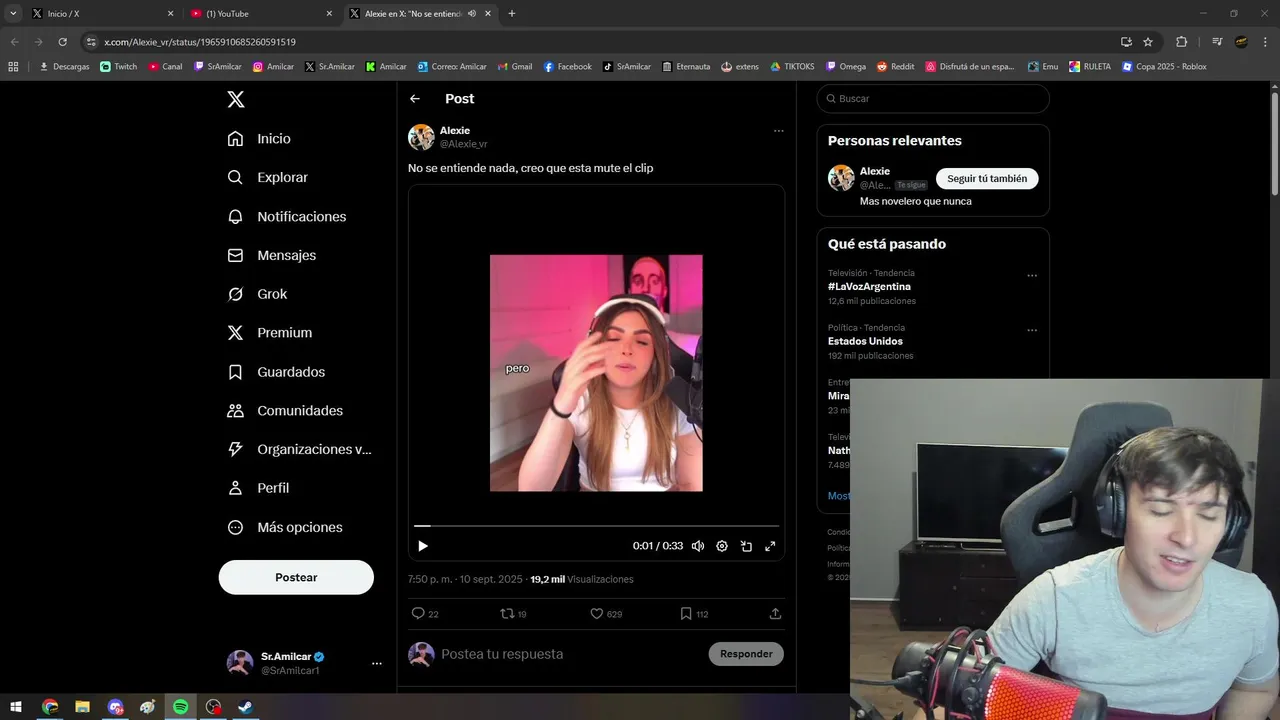
Task: Open video settings gear
Action: [722, 546]
